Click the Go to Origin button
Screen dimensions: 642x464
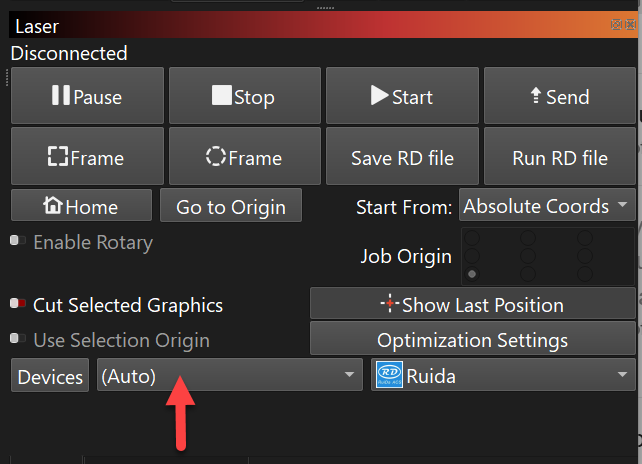[x=231, y=207]
